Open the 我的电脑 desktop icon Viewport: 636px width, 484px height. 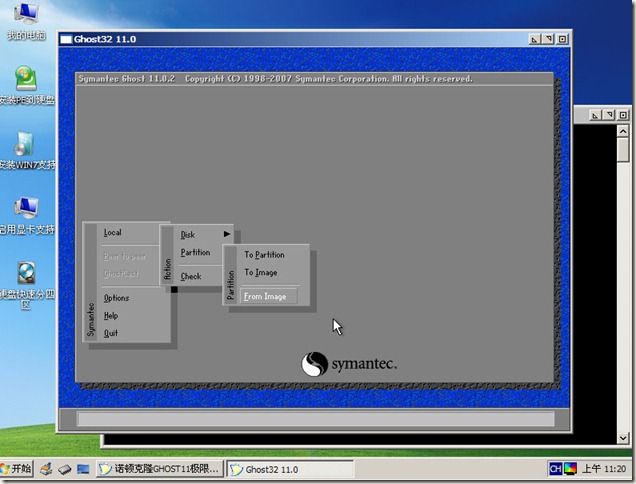[x=26, y=20]
